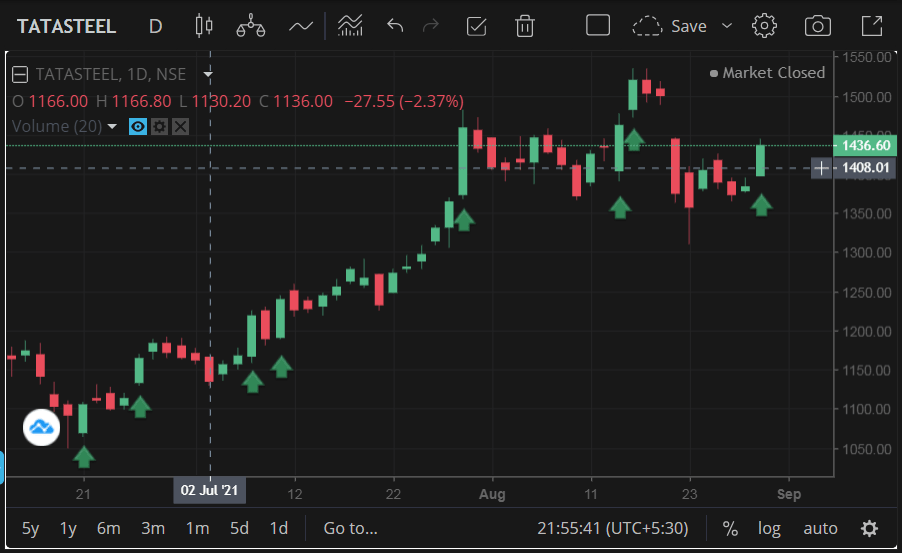Screen dimensions: 902x553
Task: Click the Go to... button
Action: (x=350, y=528)
